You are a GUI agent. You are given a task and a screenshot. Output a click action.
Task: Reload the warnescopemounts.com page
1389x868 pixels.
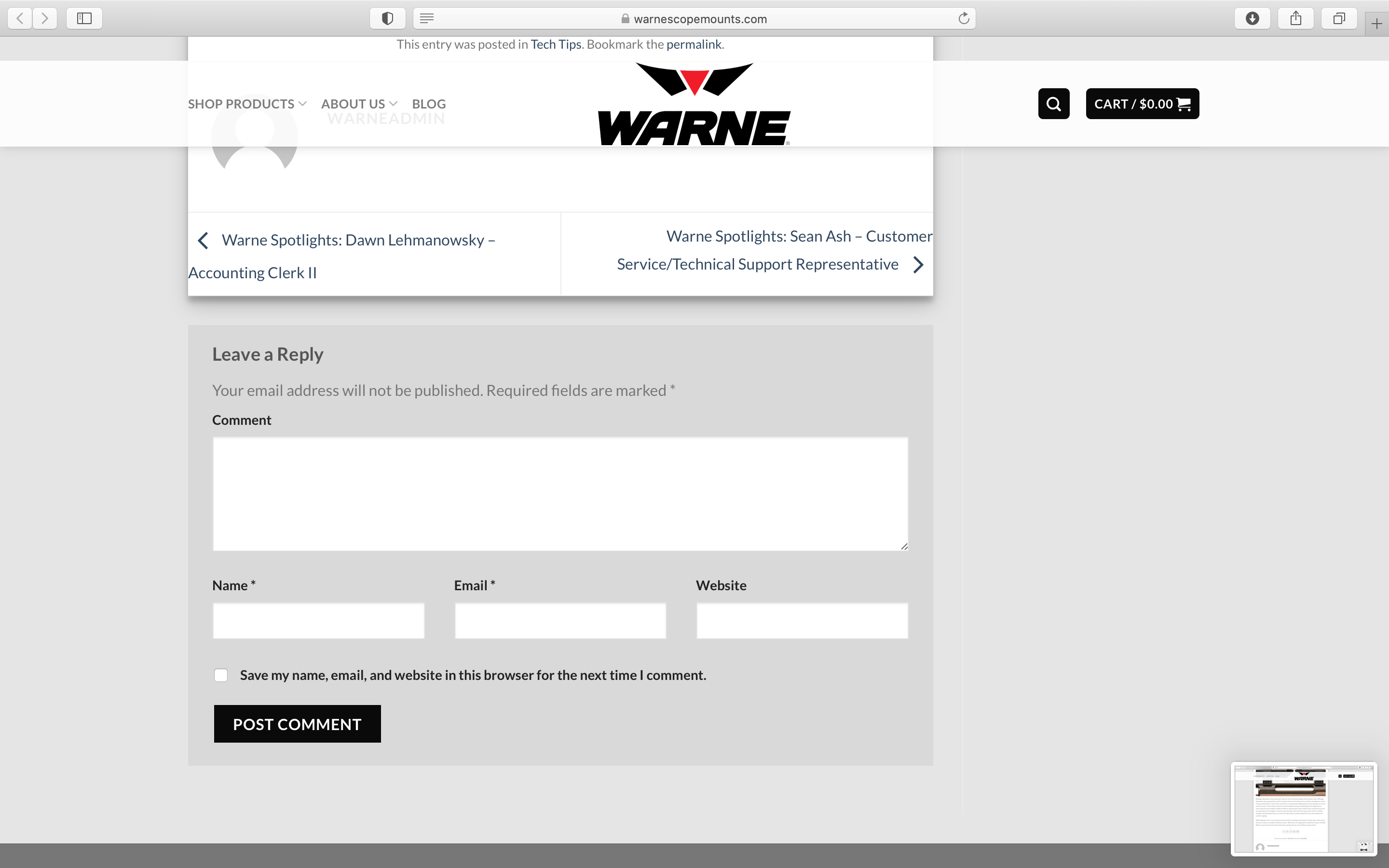point(964,18)
